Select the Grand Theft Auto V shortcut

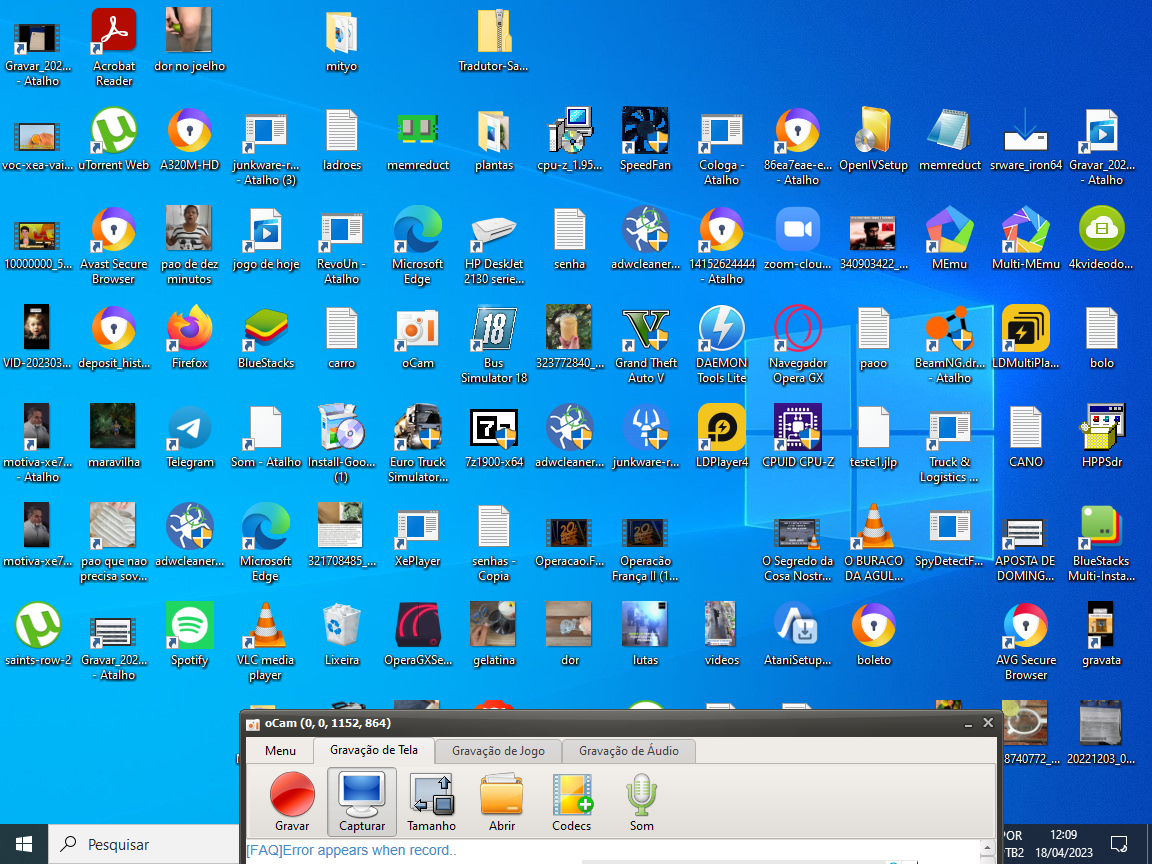(646, 345)
